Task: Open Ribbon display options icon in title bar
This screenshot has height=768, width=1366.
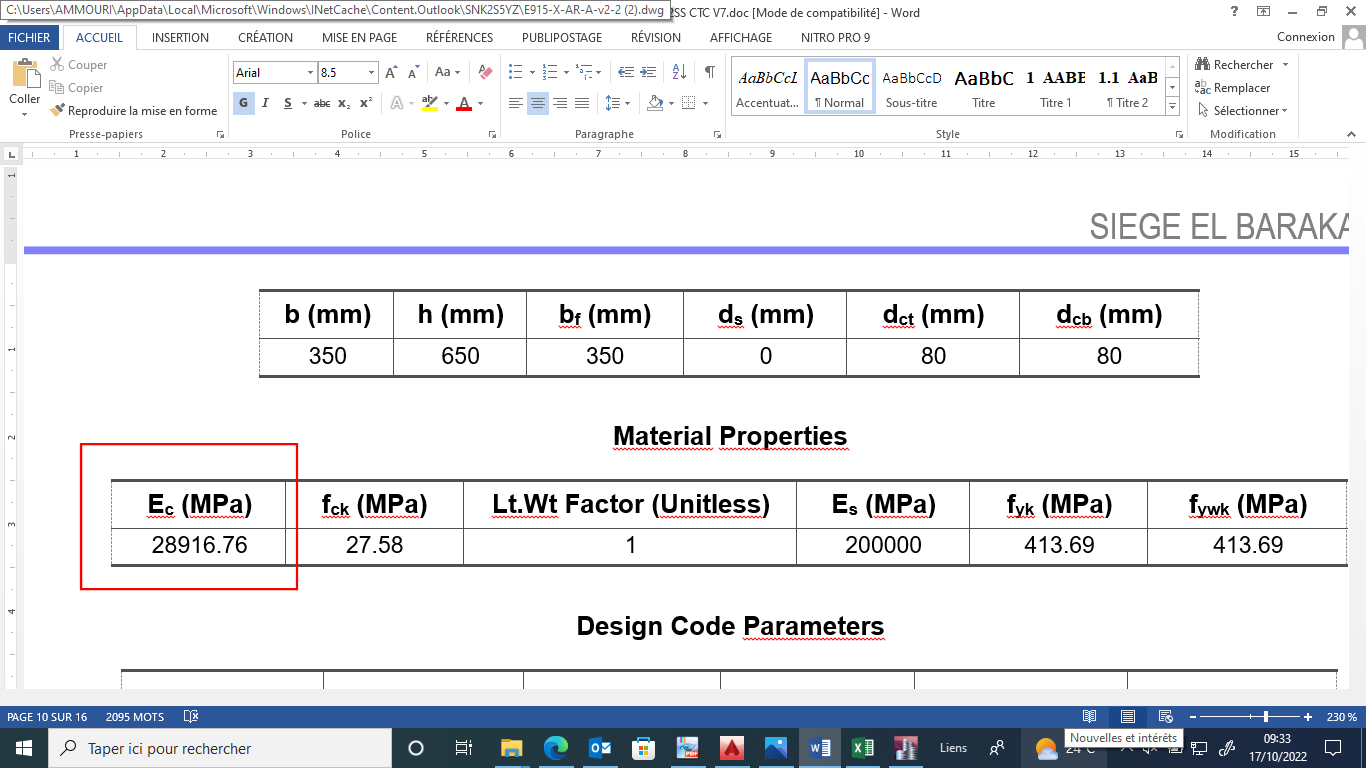Action: click(1263, 12)
